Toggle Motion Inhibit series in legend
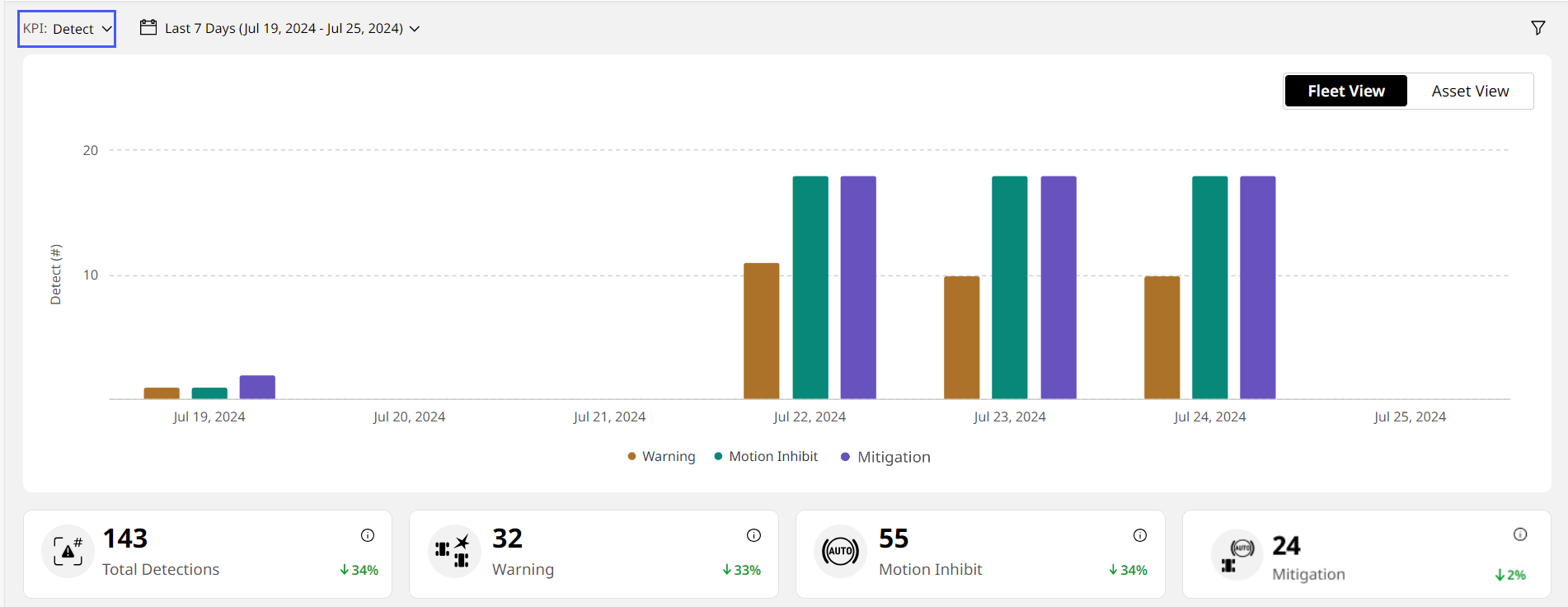 pos(766,457)
